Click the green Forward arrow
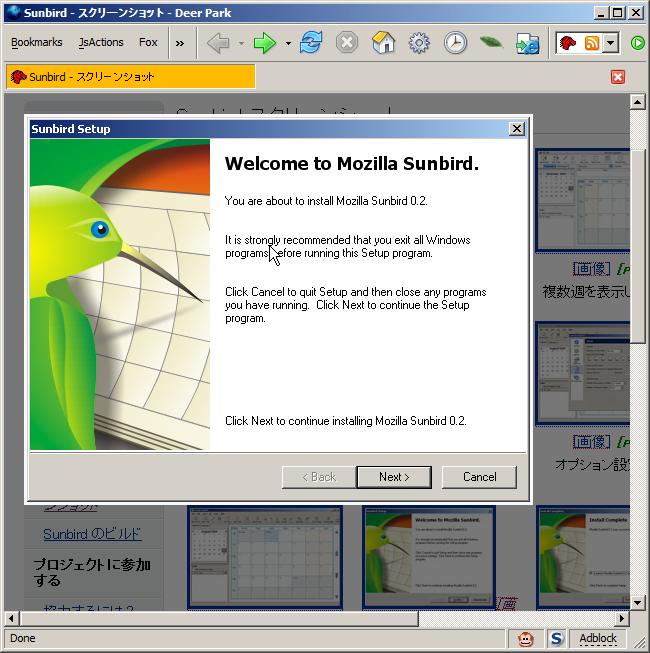650x653 pixels. (x=265, y=42)
